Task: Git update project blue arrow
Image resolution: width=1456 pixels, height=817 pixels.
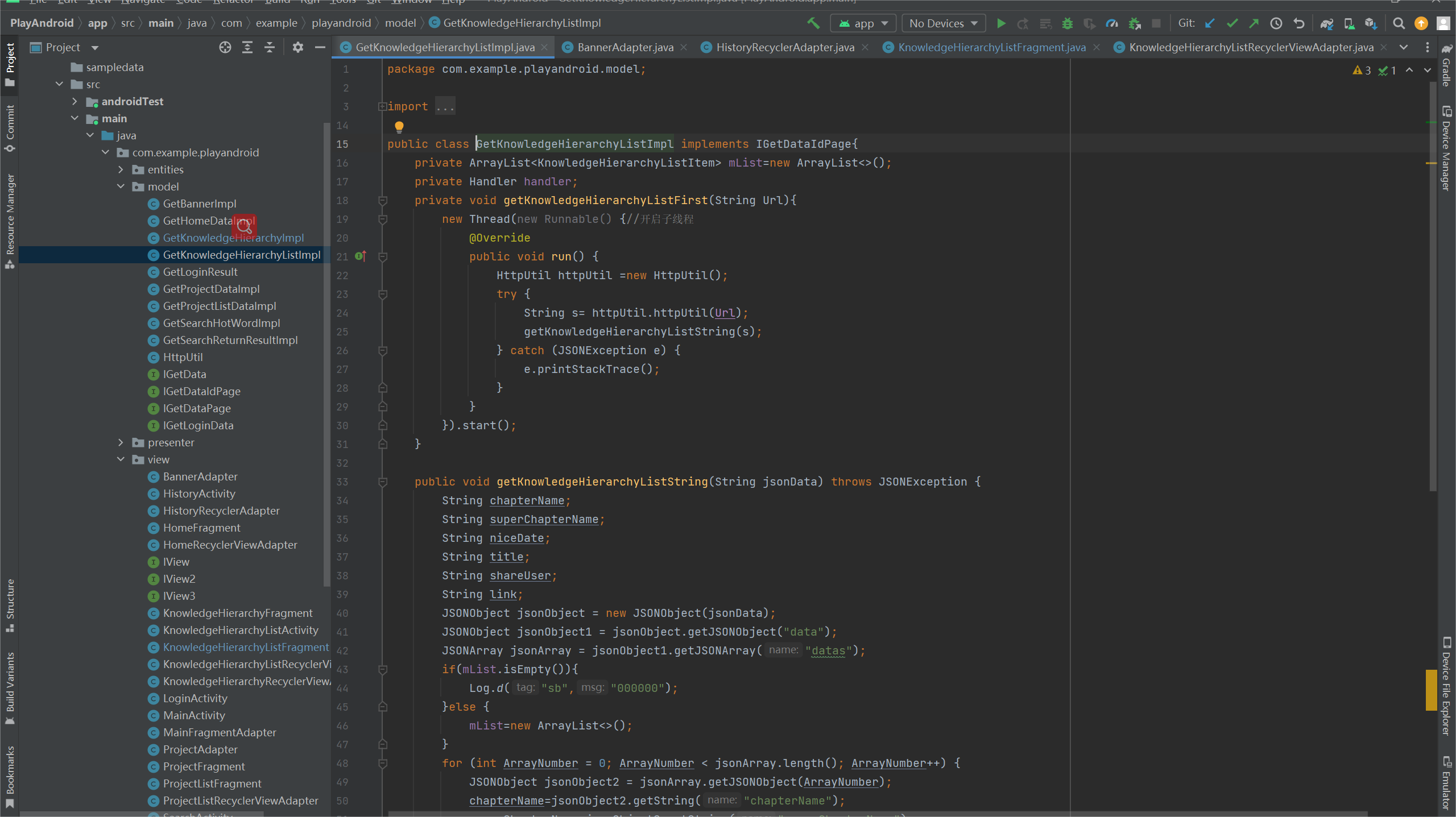Action: click(1210, 23)
